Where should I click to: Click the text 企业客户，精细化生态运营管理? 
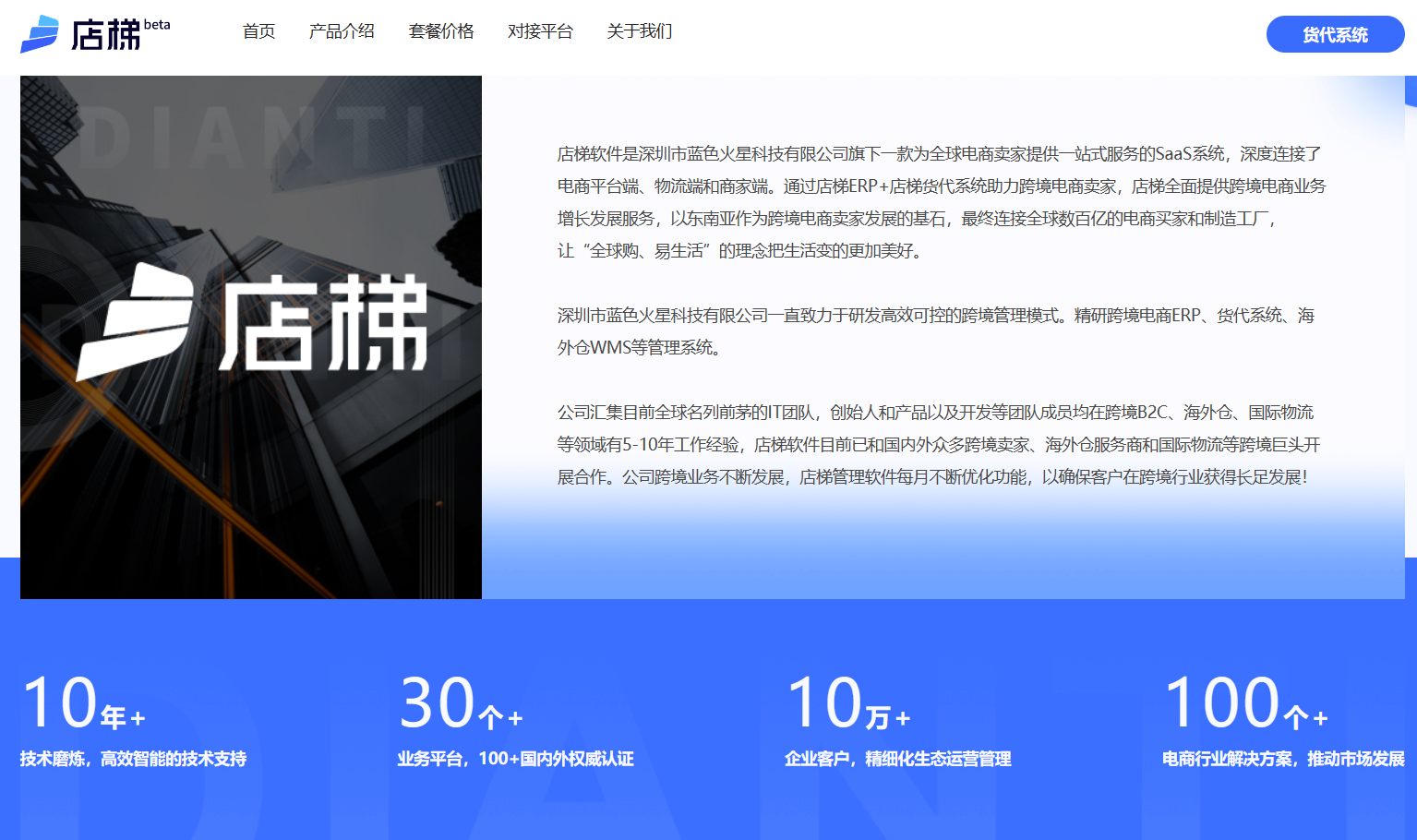(x=897, y=759)
